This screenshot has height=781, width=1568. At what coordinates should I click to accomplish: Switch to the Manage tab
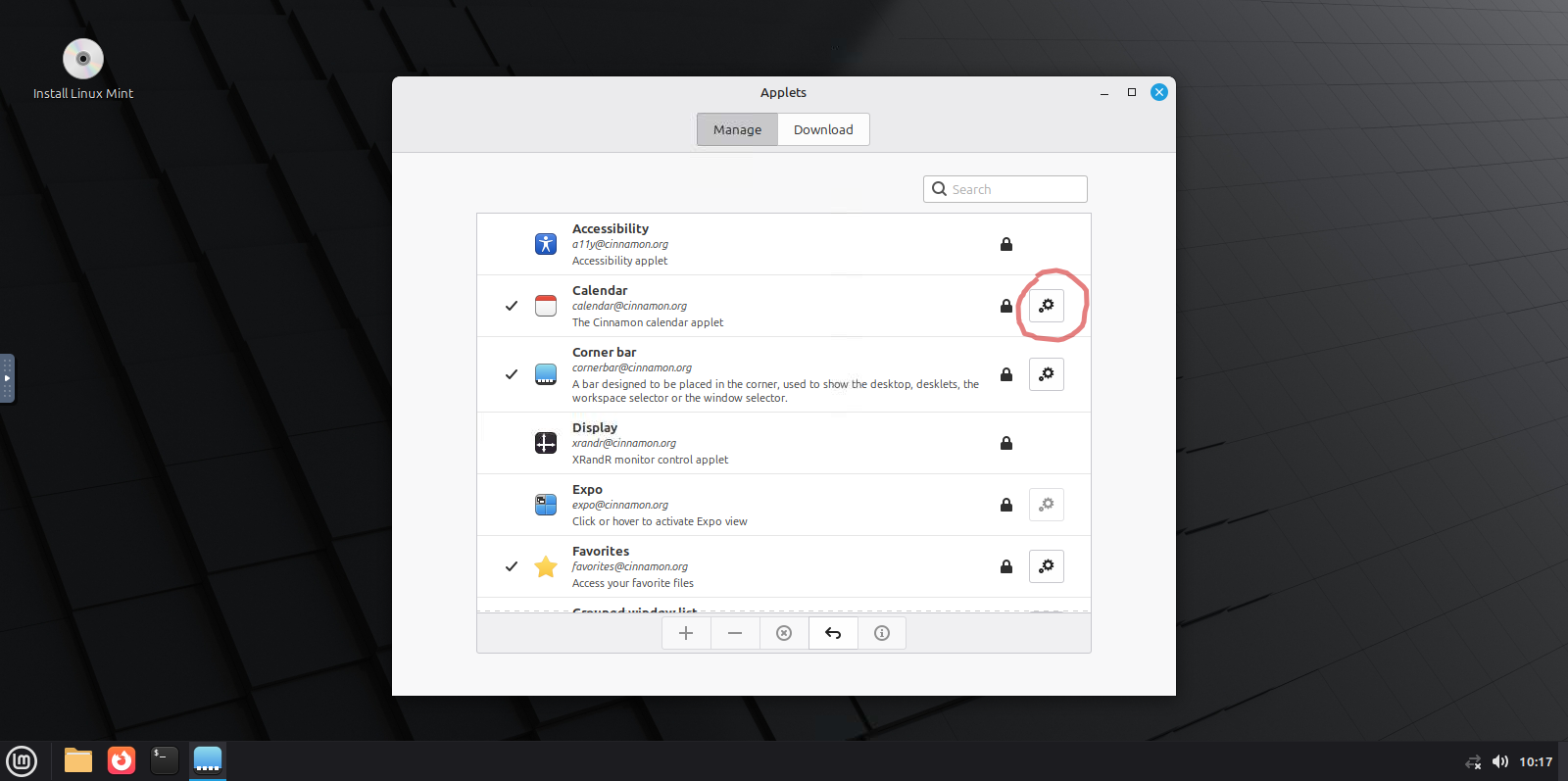click(737, 129)
